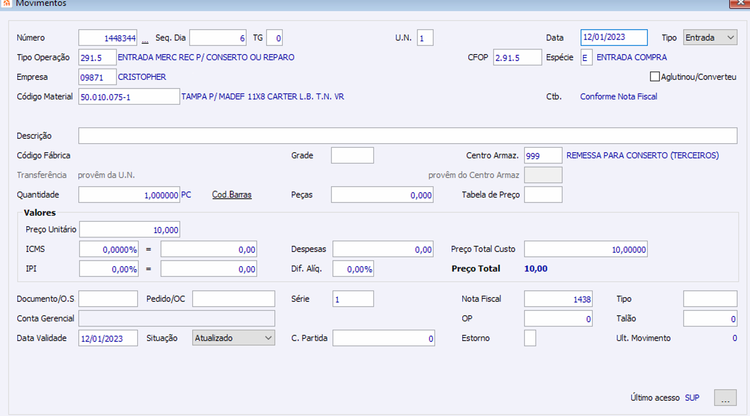Edit the Data Validade field

(x=108, y=338)
